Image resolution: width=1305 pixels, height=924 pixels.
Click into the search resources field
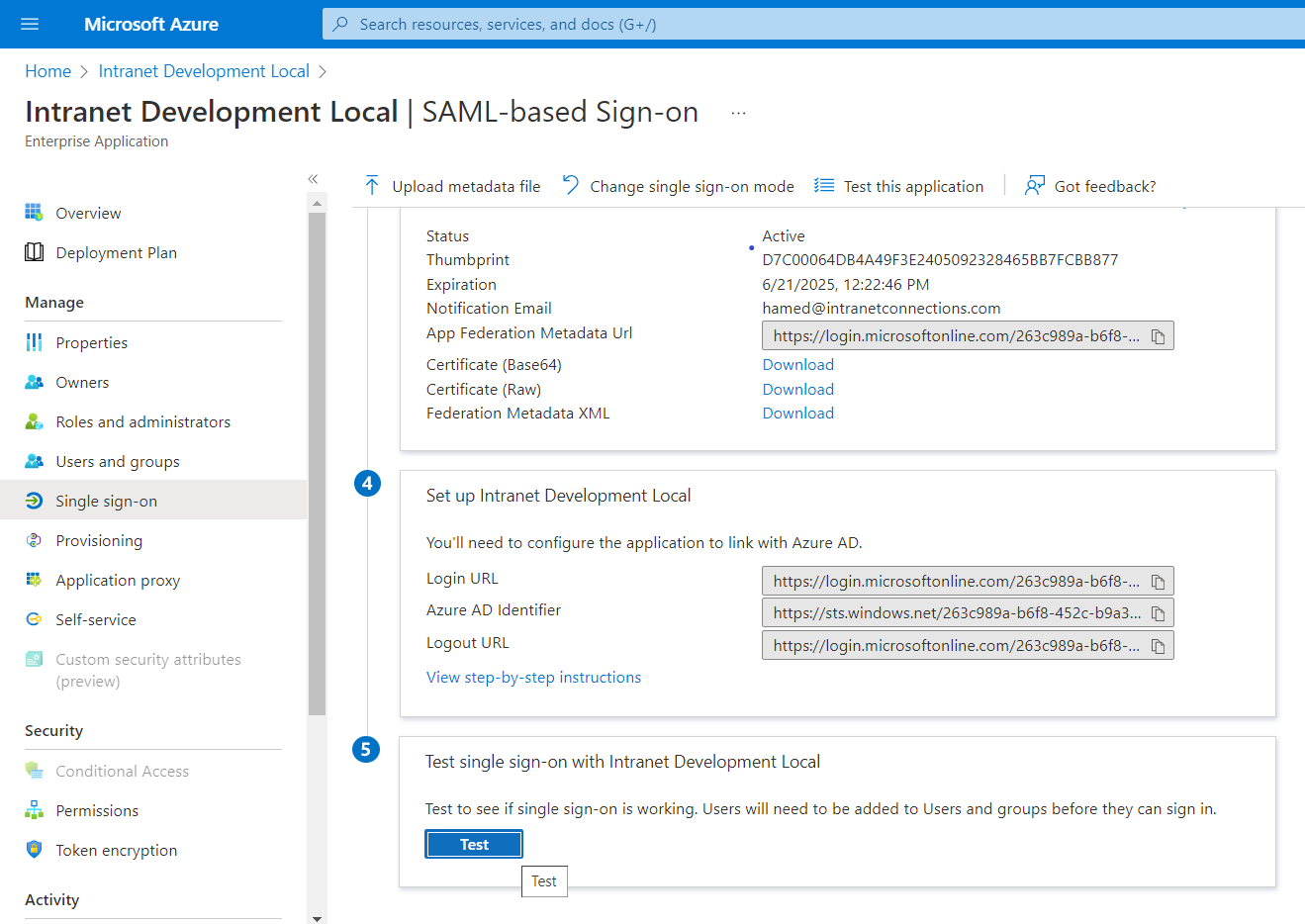pos(813,24)
